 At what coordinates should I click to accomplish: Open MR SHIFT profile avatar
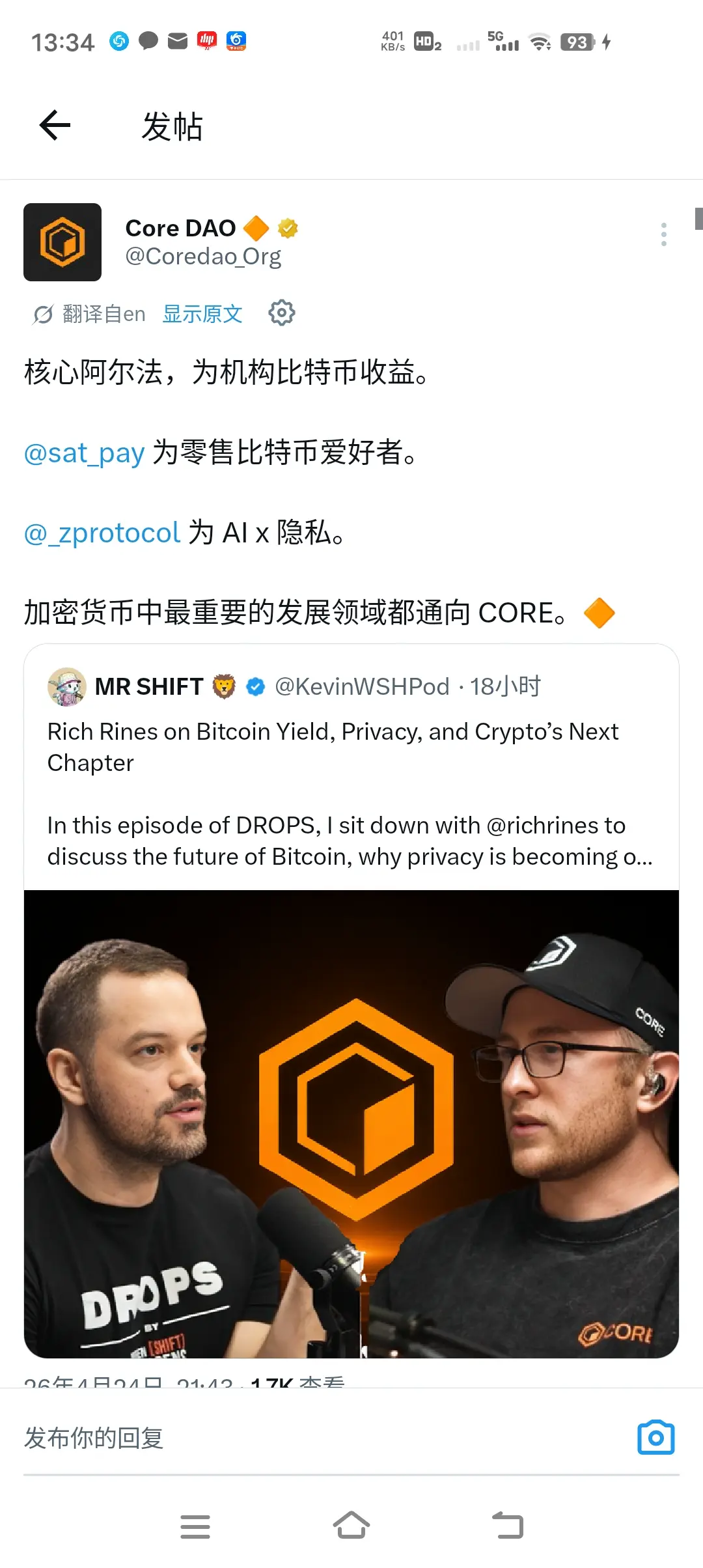pos(66,686)
